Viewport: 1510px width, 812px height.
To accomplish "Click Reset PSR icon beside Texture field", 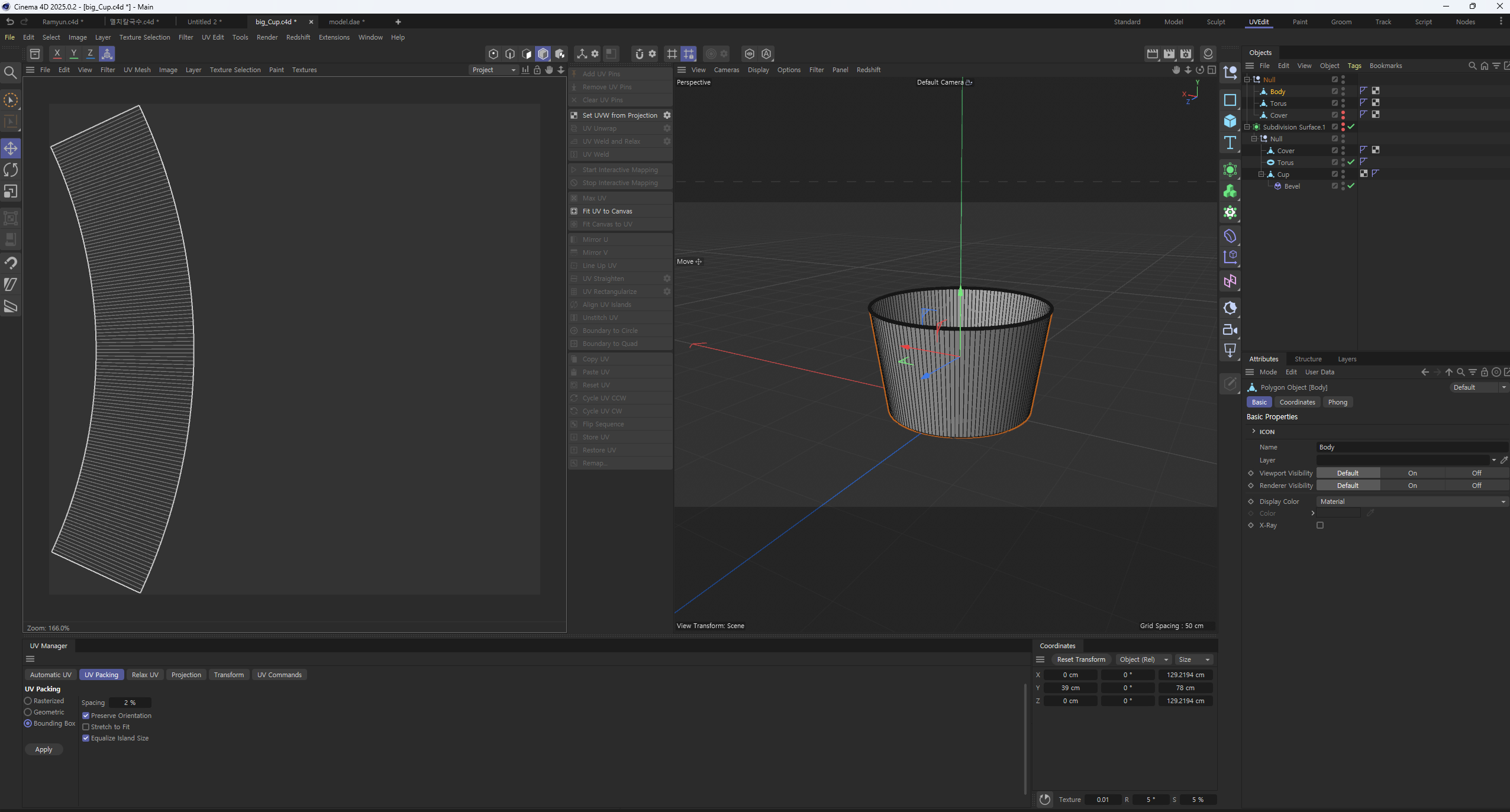I will (x=1045, y=800).
